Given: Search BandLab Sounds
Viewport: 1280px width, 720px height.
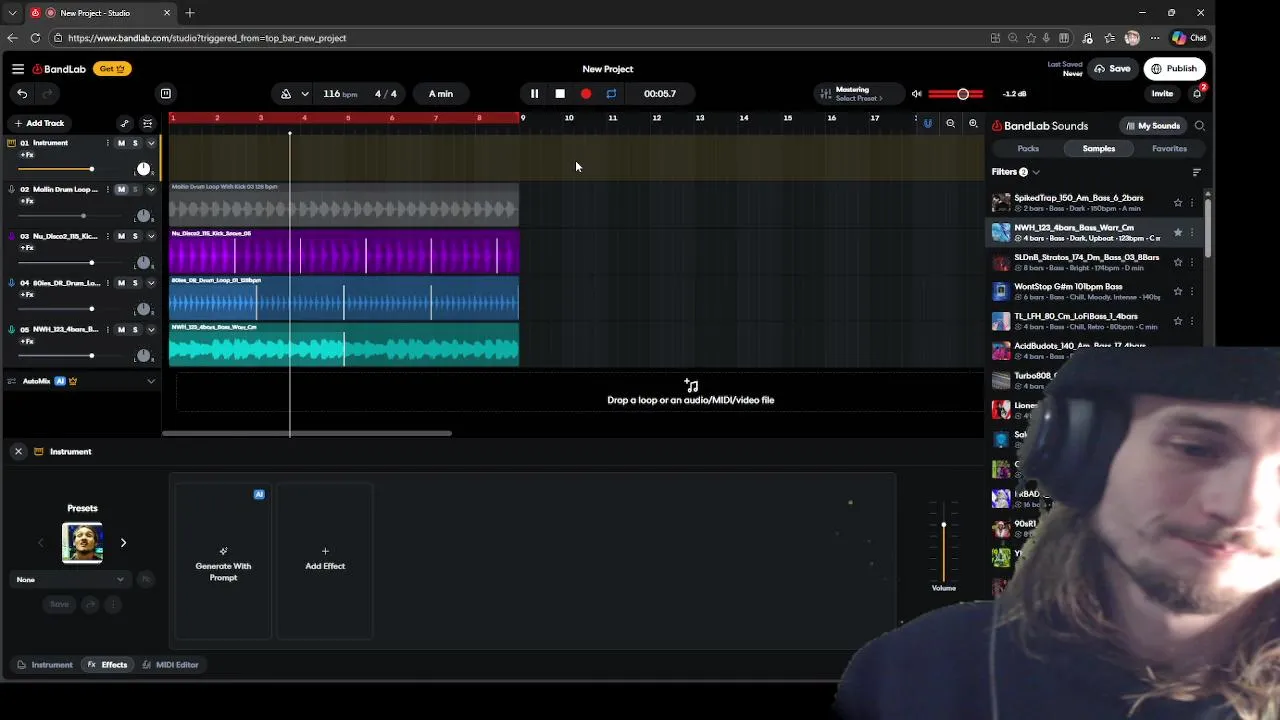Looking at the screenshot, I should [1200, 126].
